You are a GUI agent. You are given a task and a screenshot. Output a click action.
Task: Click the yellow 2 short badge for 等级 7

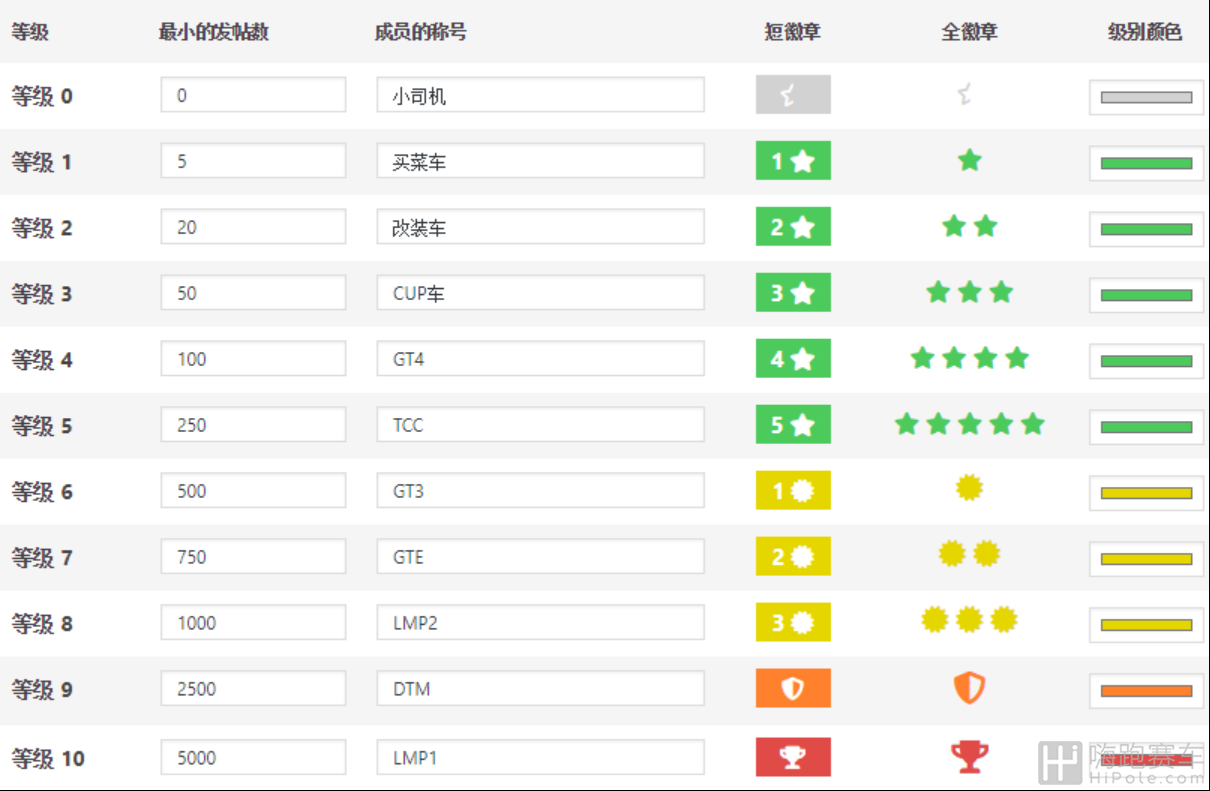click(793, 557)
